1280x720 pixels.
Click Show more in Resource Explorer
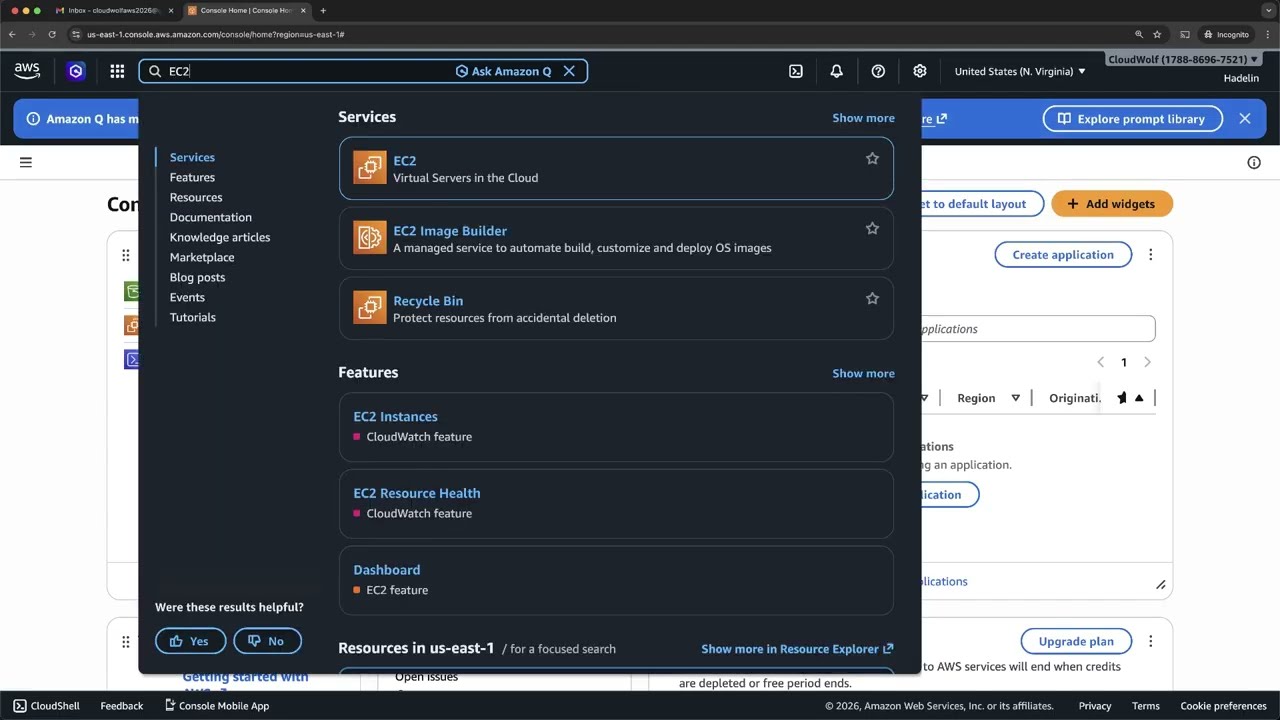click(x=797, y=649)
